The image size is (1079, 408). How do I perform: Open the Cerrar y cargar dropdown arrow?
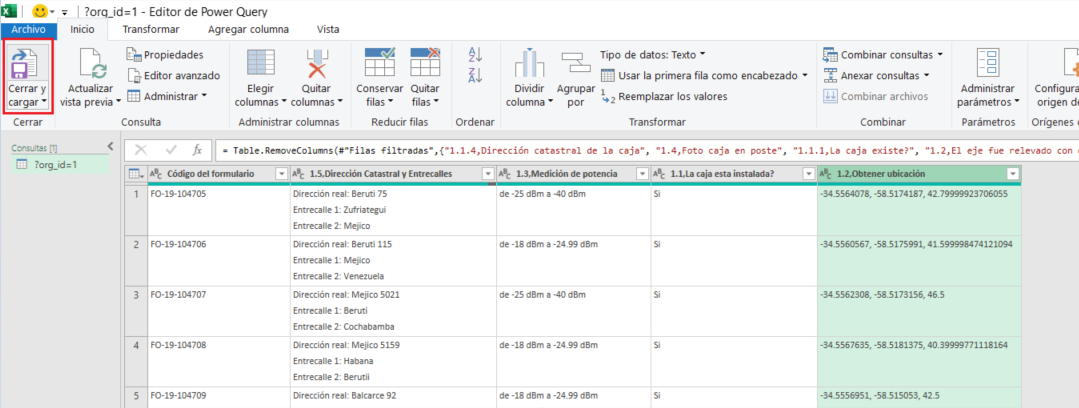tap(45, 102)
